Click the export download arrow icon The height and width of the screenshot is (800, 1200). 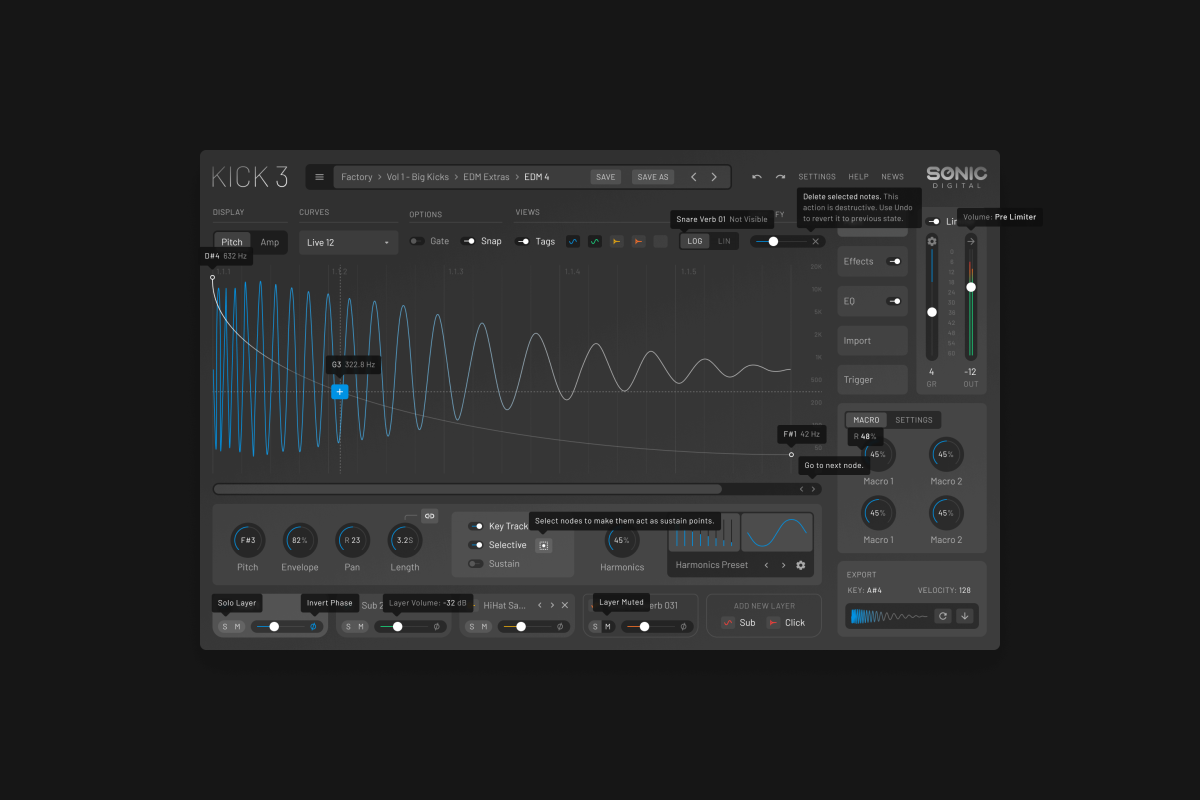(965, 616)
